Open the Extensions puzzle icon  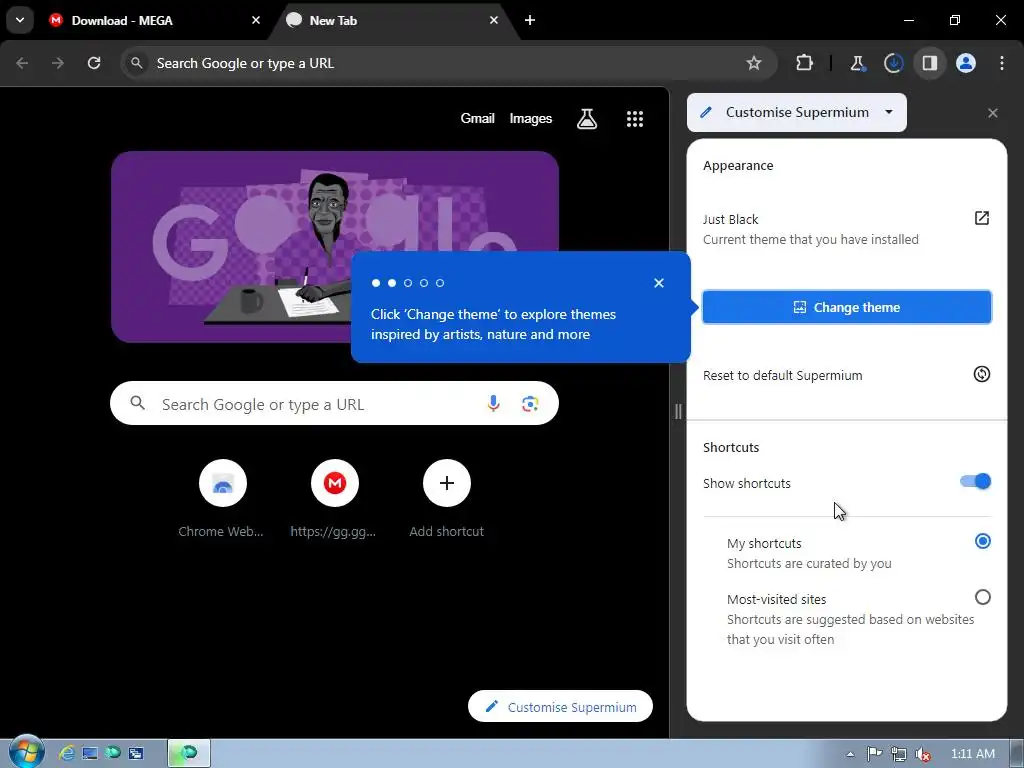pos(805,63)
